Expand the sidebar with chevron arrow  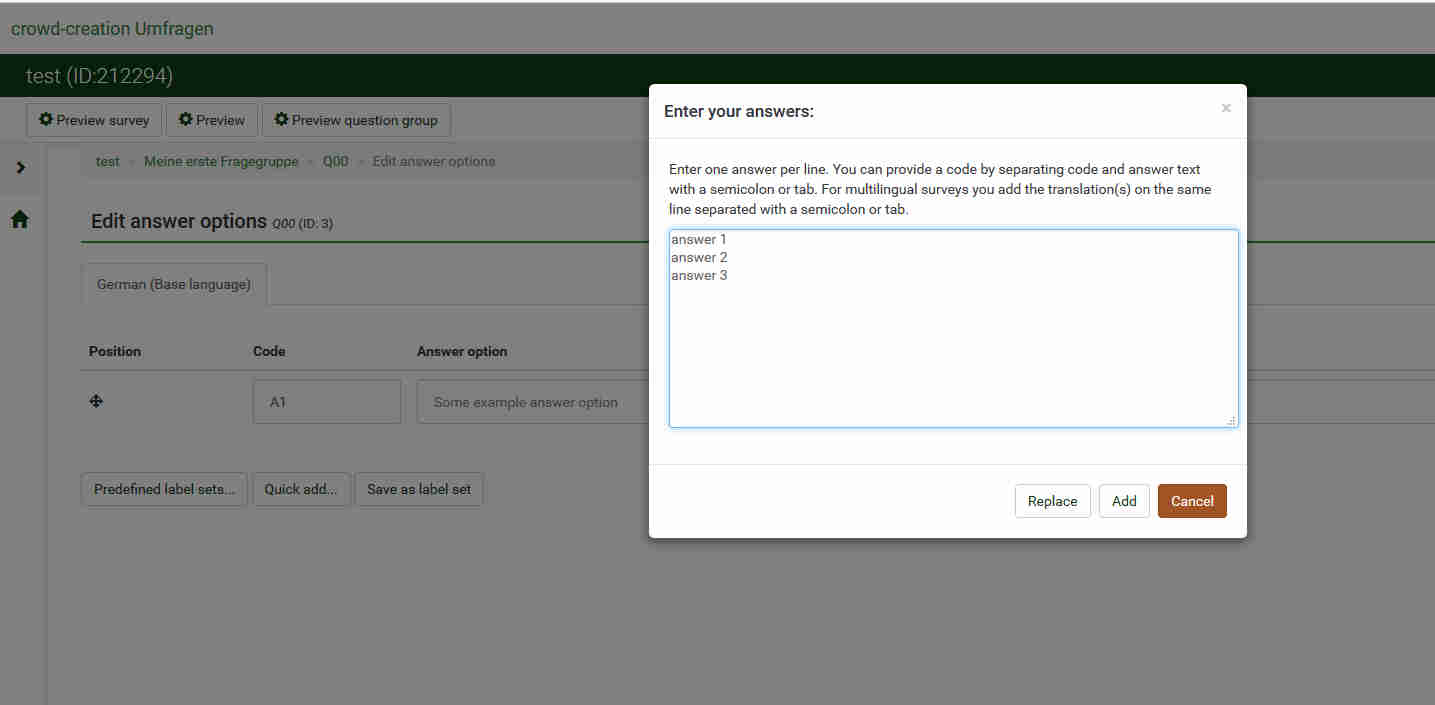[x=21, y=167]
